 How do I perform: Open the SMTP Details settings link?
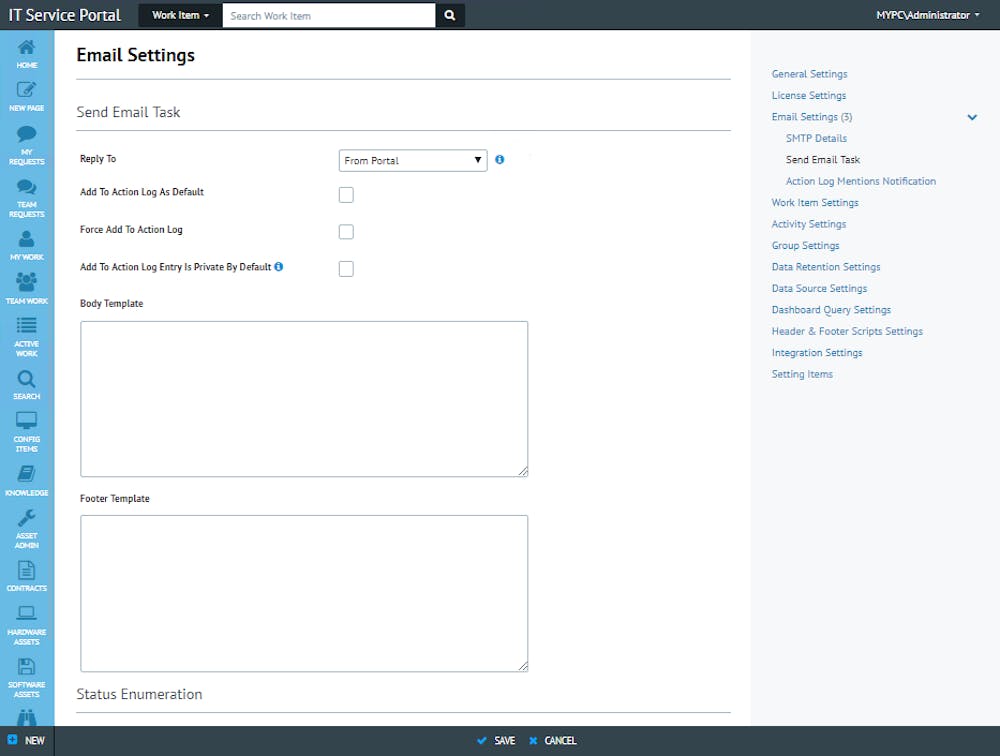(816, 138)
